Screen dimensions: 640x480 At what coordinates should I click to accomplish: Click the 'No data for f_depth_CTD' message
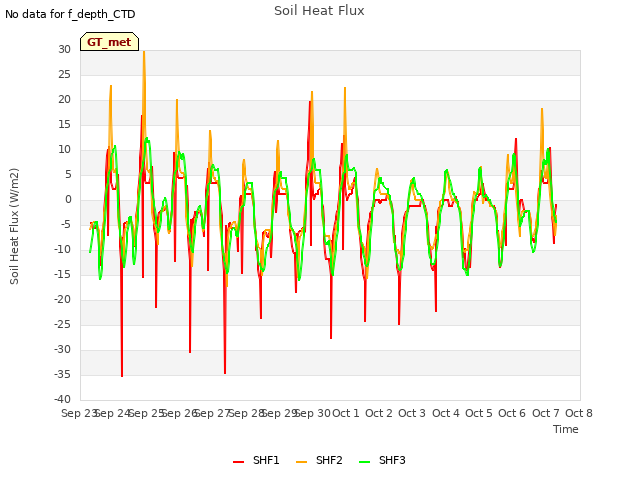point(70,14)
